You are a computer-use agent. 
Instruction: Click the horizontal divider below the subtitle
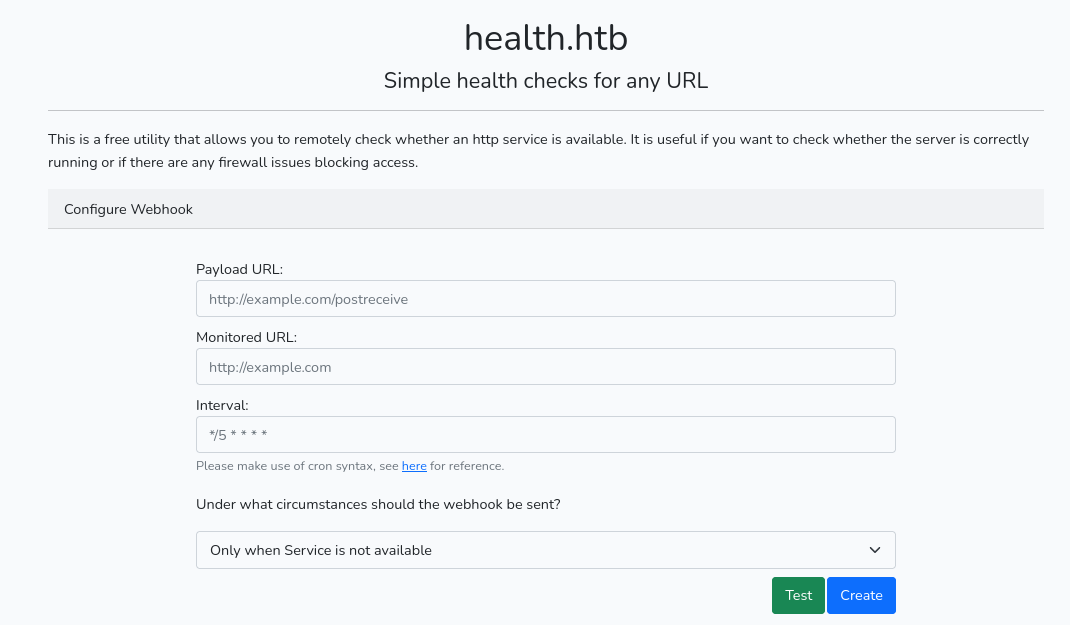pos(545,110)
